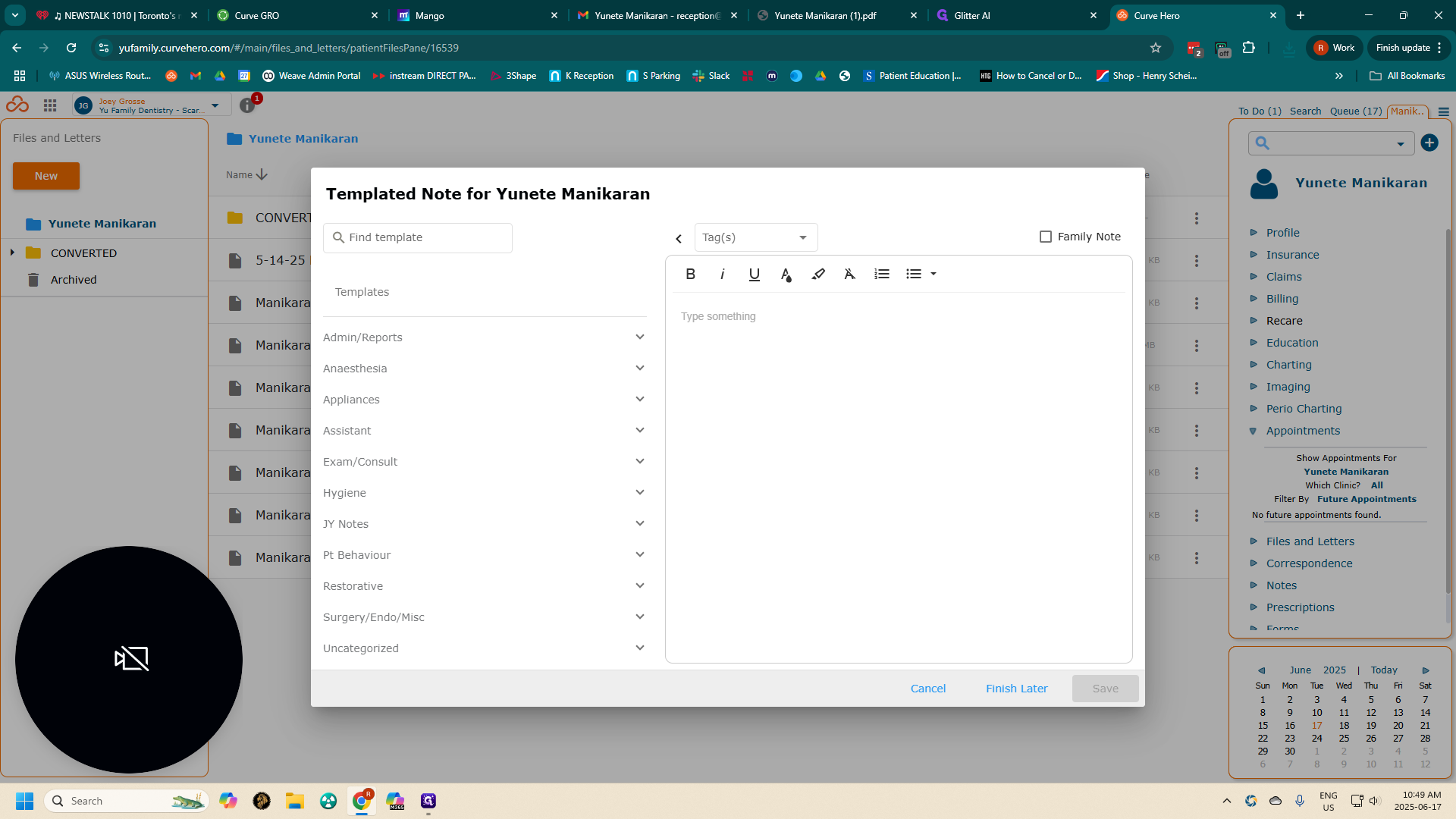
Task: Expand the Profile section
Action: coord(1282,233)
